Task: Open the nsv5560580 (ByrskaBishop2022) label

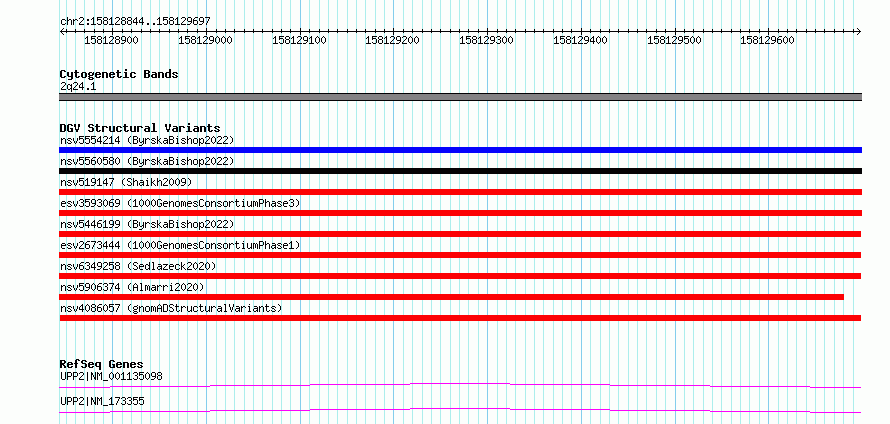Action: pyautogui.click(x=147, y=161)
